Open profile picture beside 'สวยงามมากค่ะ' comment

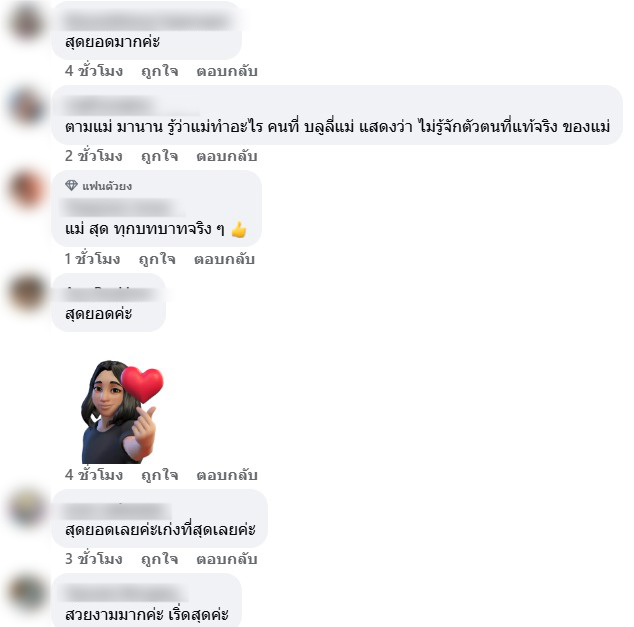pos(27,592)
